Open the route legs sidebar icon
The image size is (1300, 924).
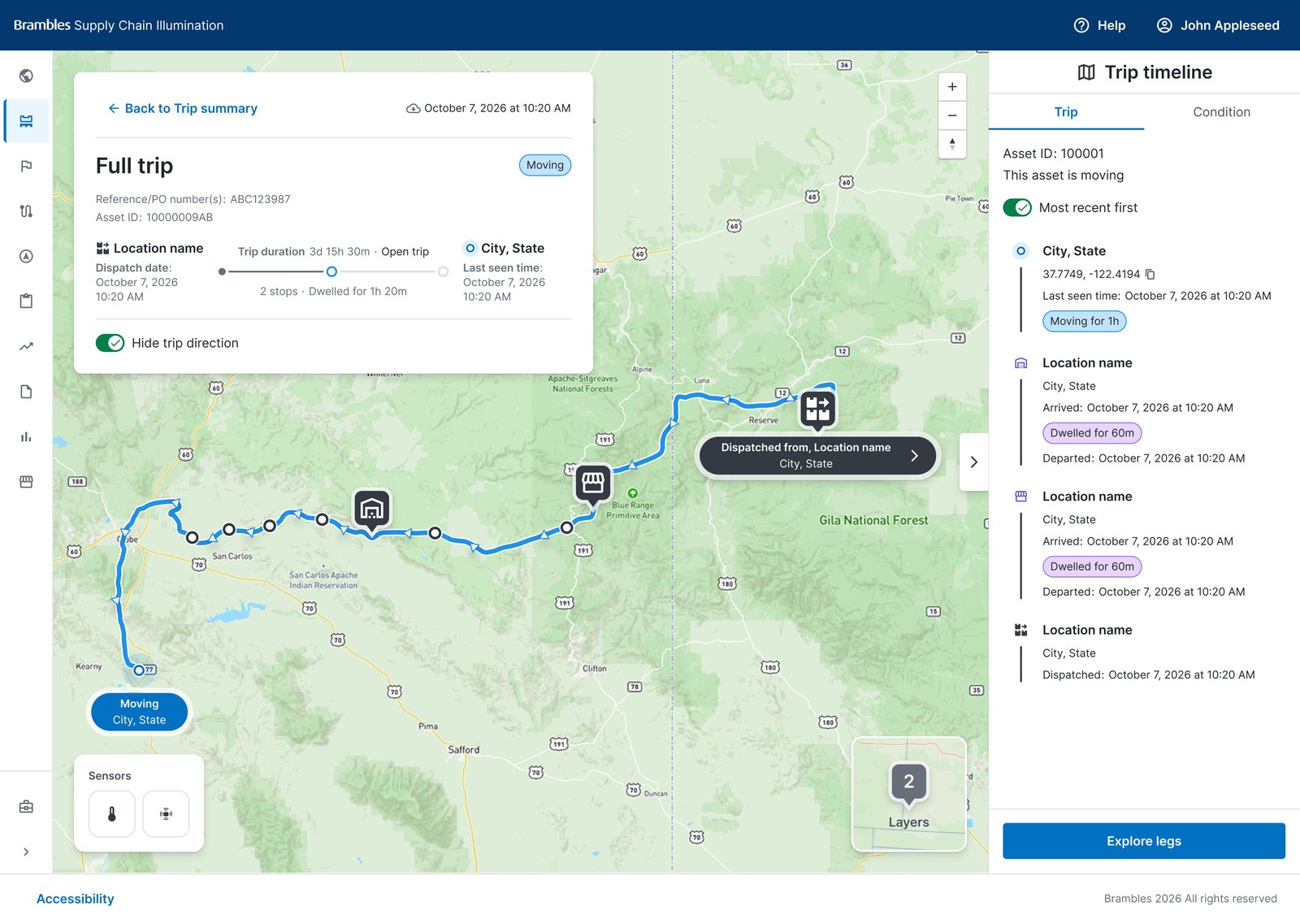pos(26,211)
